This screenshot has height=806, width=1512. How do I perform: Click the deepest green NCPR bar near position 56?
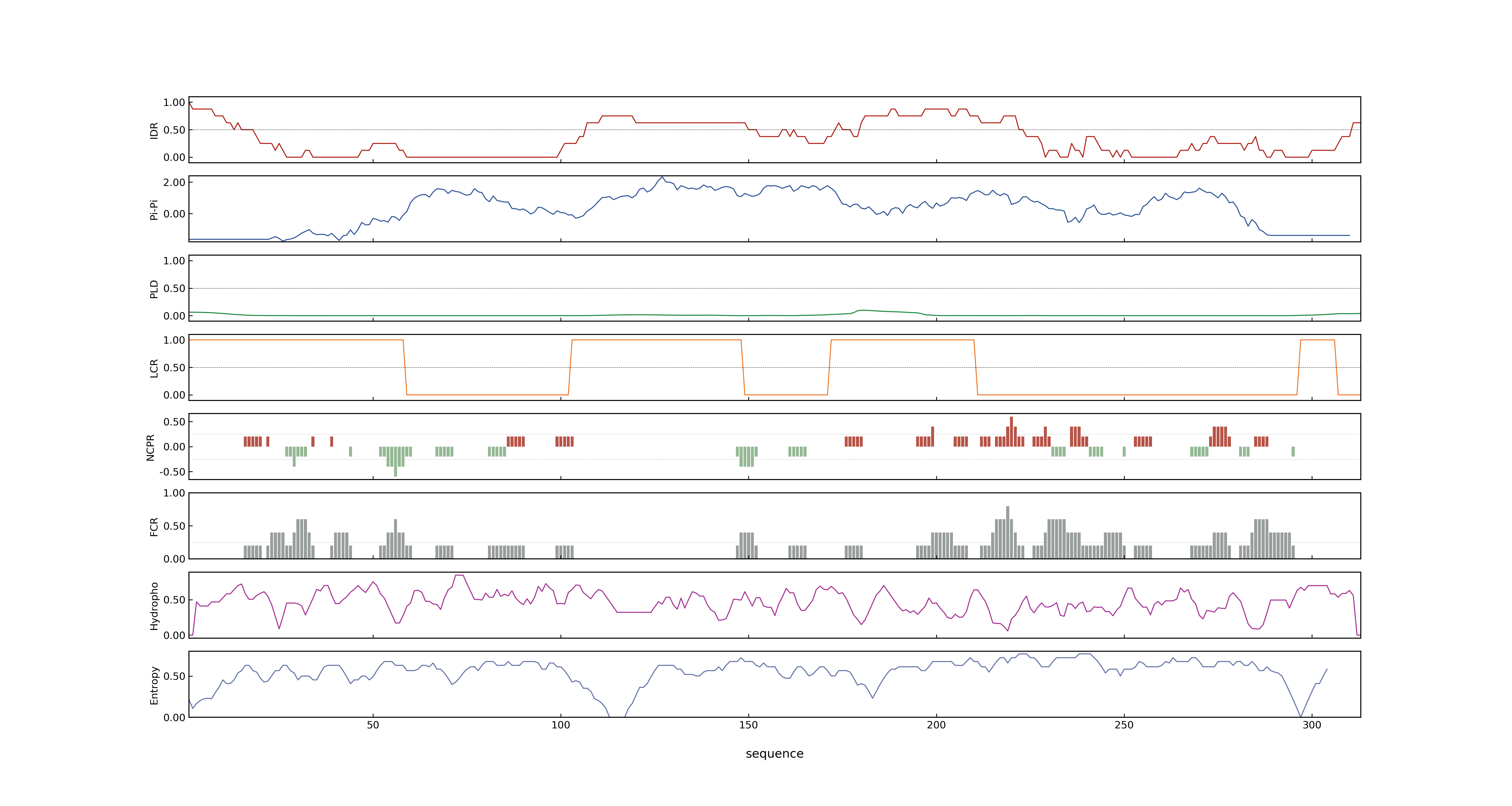point(396,462)
